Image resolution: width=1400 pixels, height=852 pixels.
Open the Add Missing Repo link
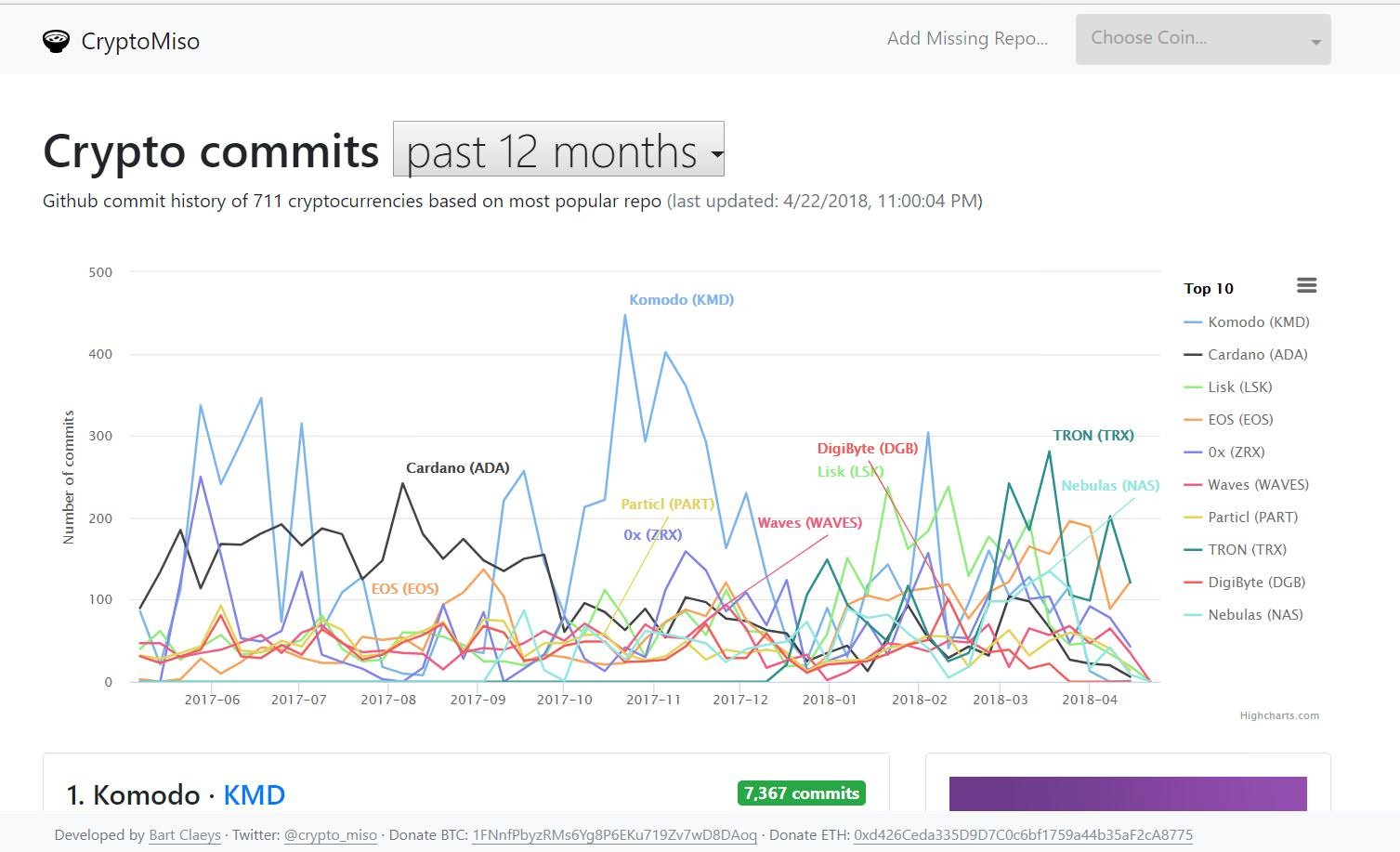click(x=967, y=38)
